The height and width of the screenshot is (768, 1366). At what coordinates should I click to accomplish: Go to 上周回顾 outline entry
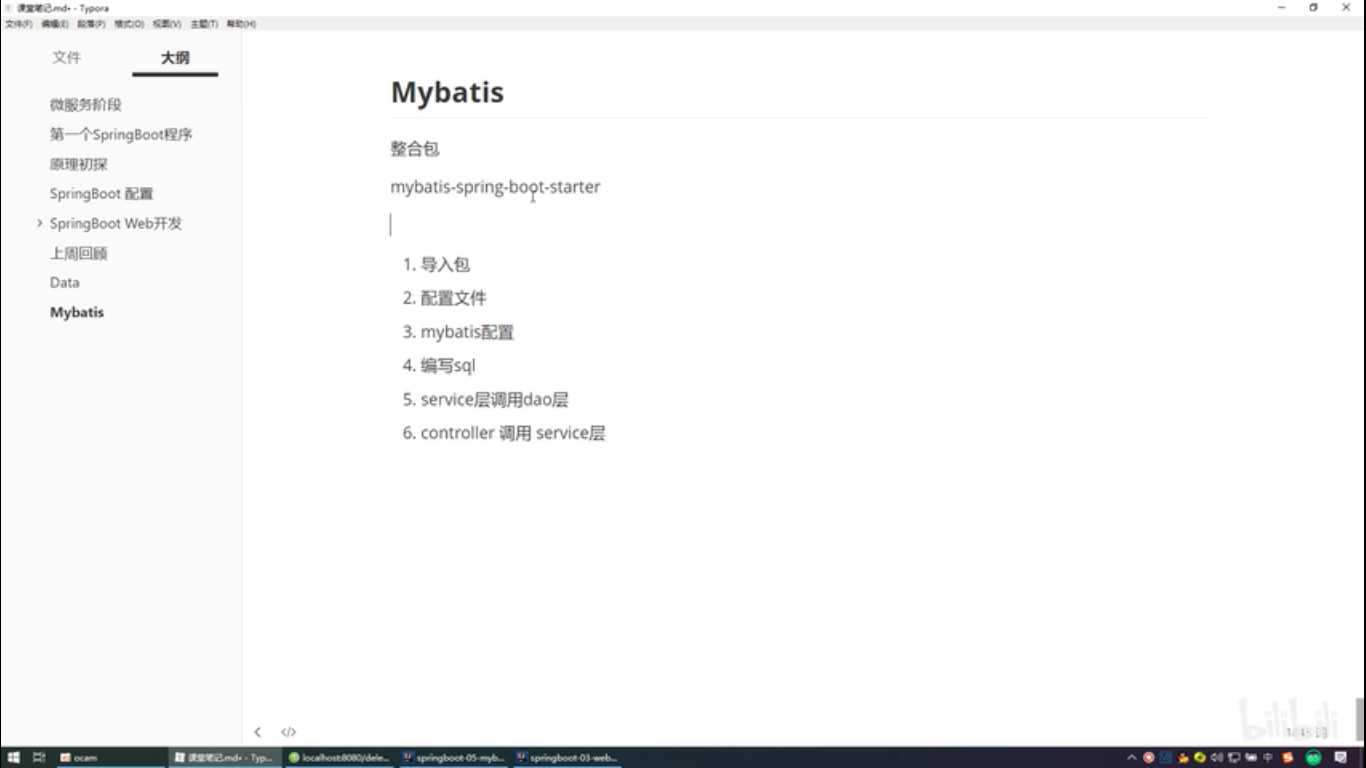pyautogui.click(x=79, y=254)
